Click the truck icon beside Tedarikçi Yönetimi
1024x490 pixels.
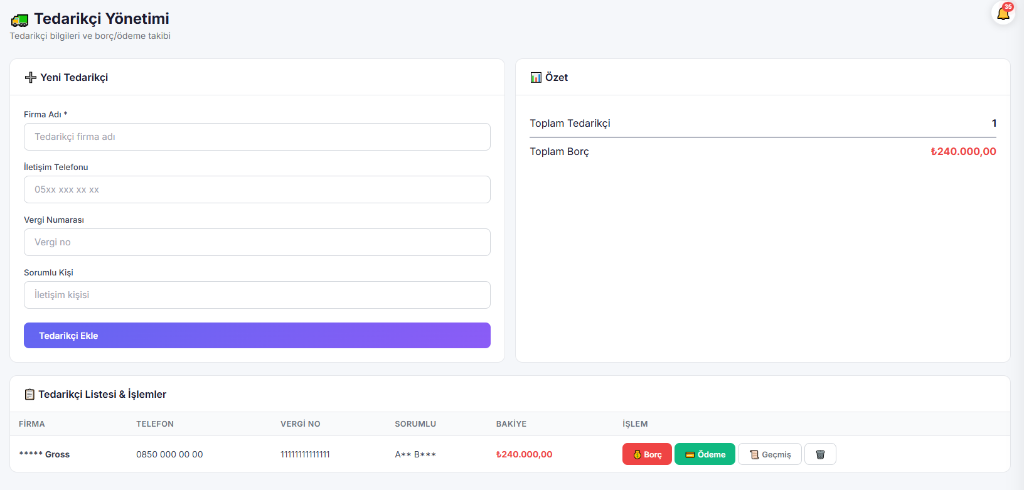click(20, 20)
